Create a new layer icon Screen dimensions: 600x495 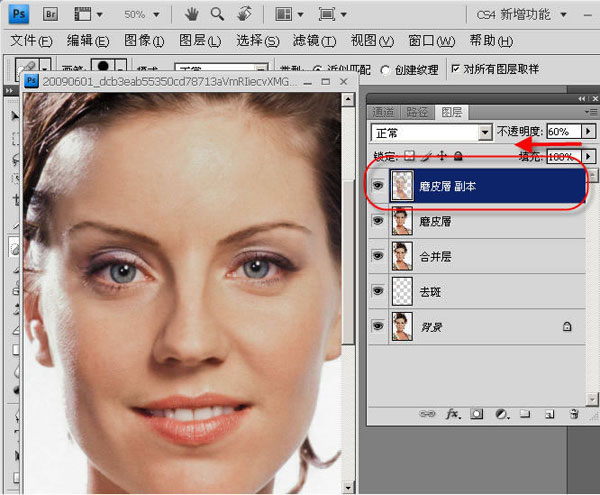(549, 413)
